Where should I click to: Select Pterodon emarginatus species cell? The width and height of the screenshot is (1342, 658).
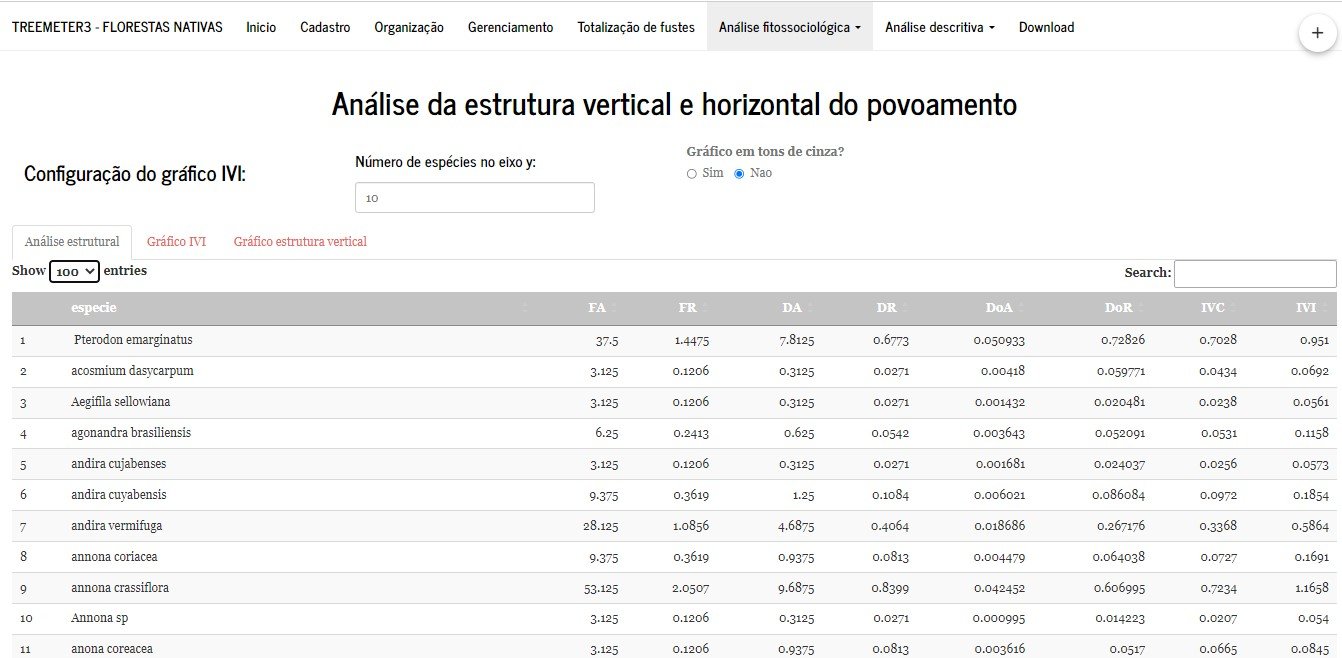click(133, 340)
